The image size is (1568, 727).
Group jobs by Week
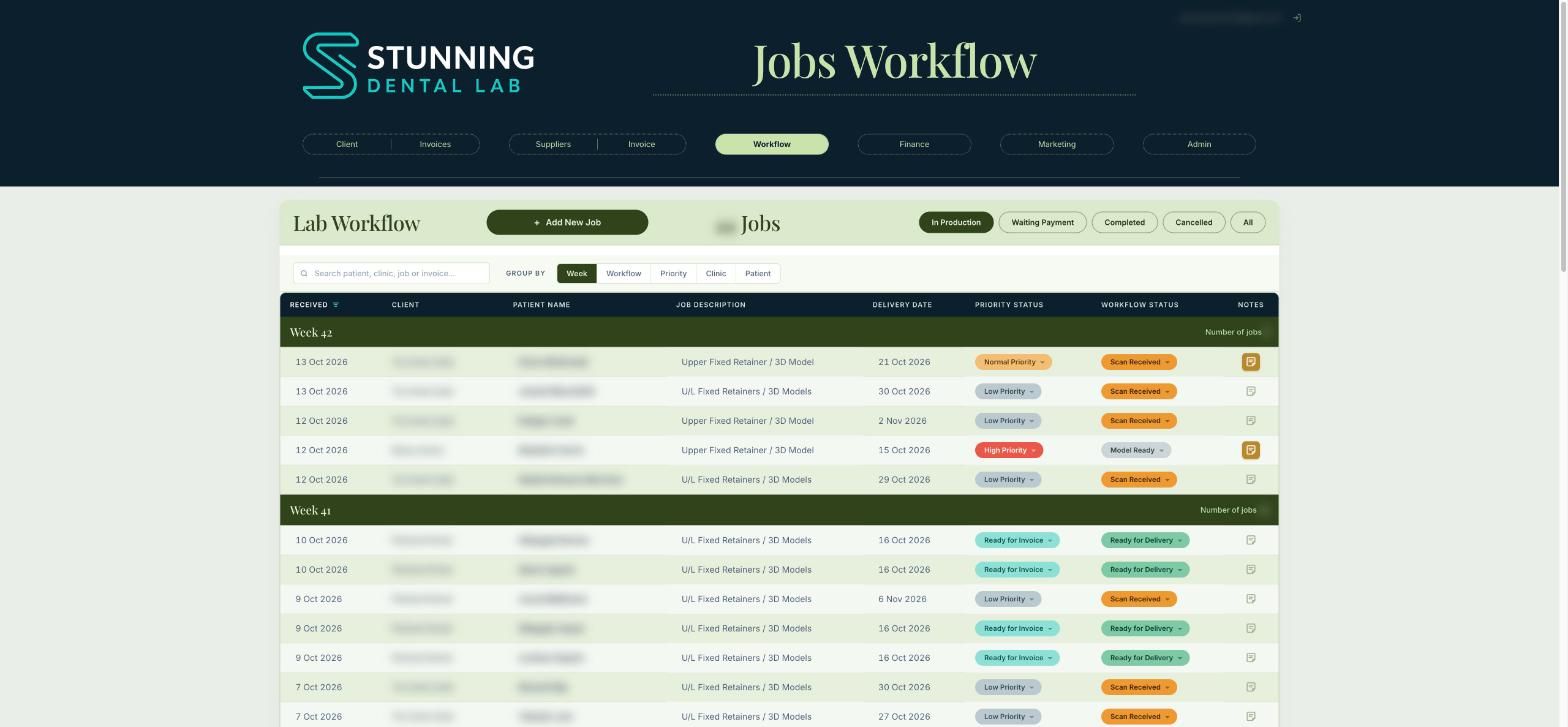point(577,273)
